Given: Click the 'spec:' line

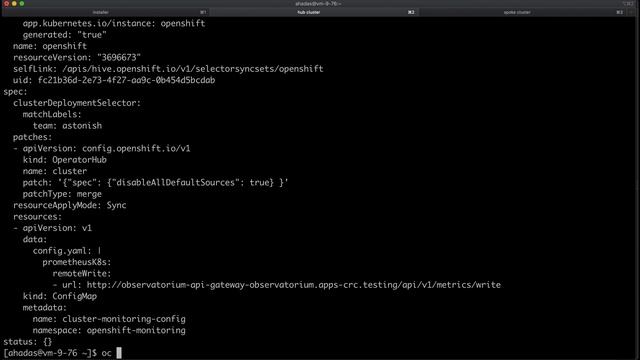Looking at the screenshot, I should click(15, 91).
